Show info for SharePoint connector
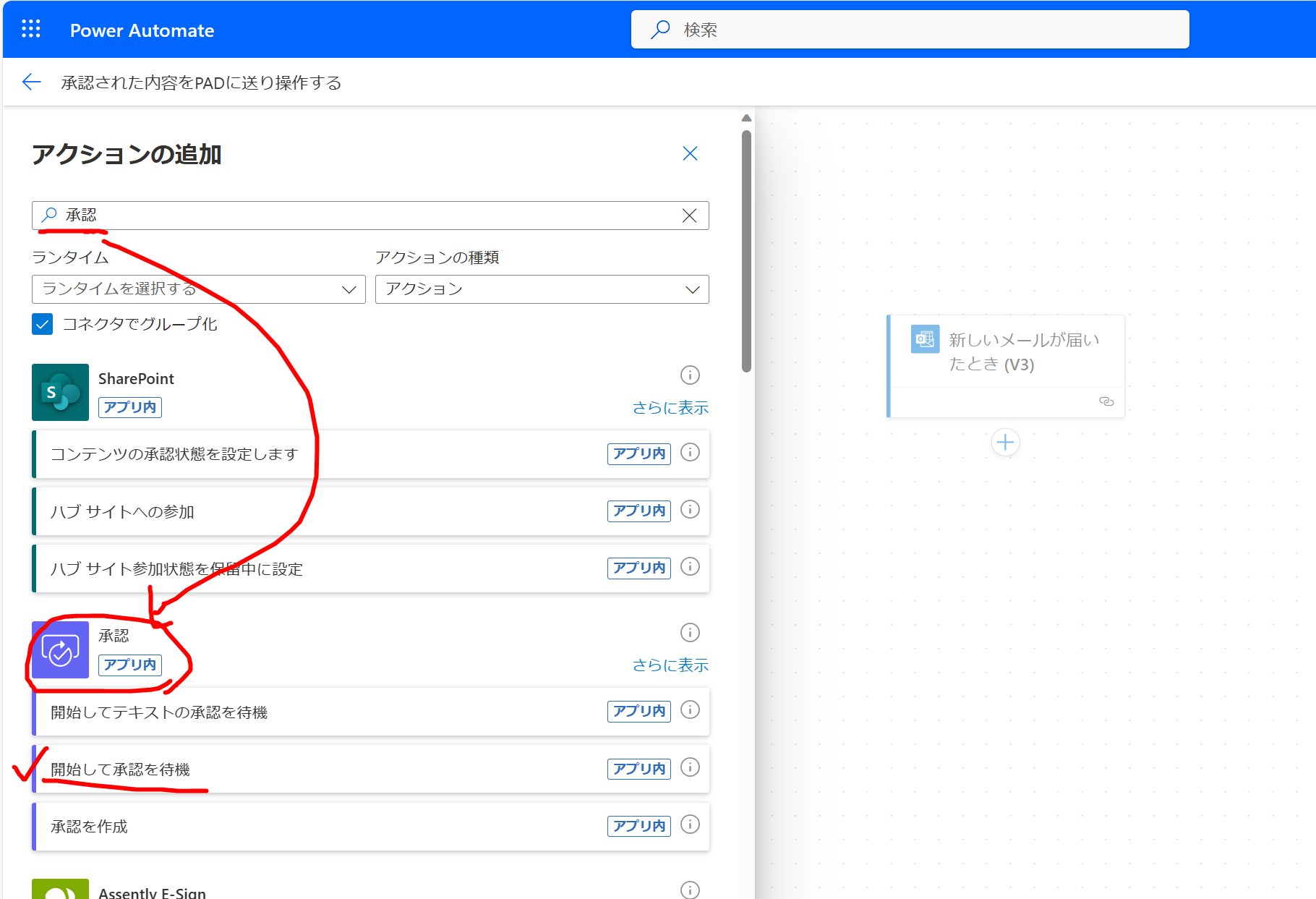Viewport: 1316px width, 899px height. pos(690,375)
